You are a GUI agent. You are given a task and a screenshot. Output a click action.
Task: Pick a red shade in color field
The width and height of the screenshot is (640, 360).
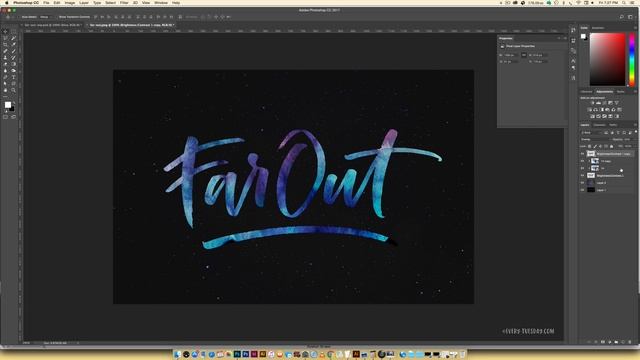coord(607,59)
